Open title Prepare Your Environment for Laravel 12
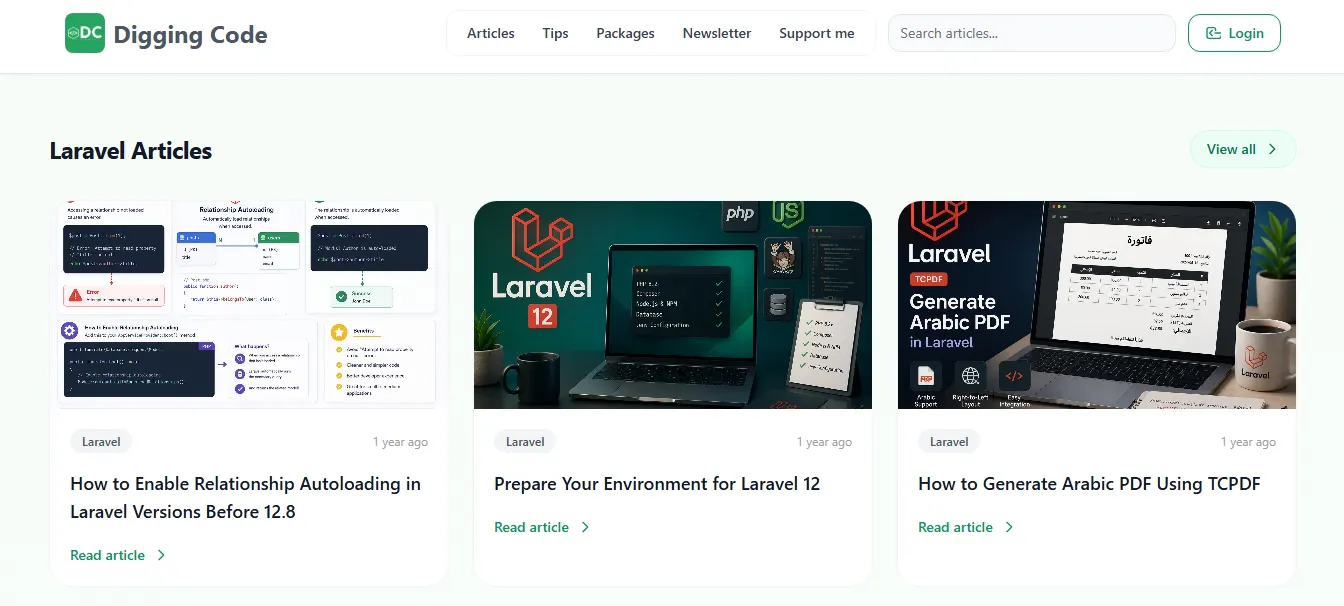 pos(657,484)
